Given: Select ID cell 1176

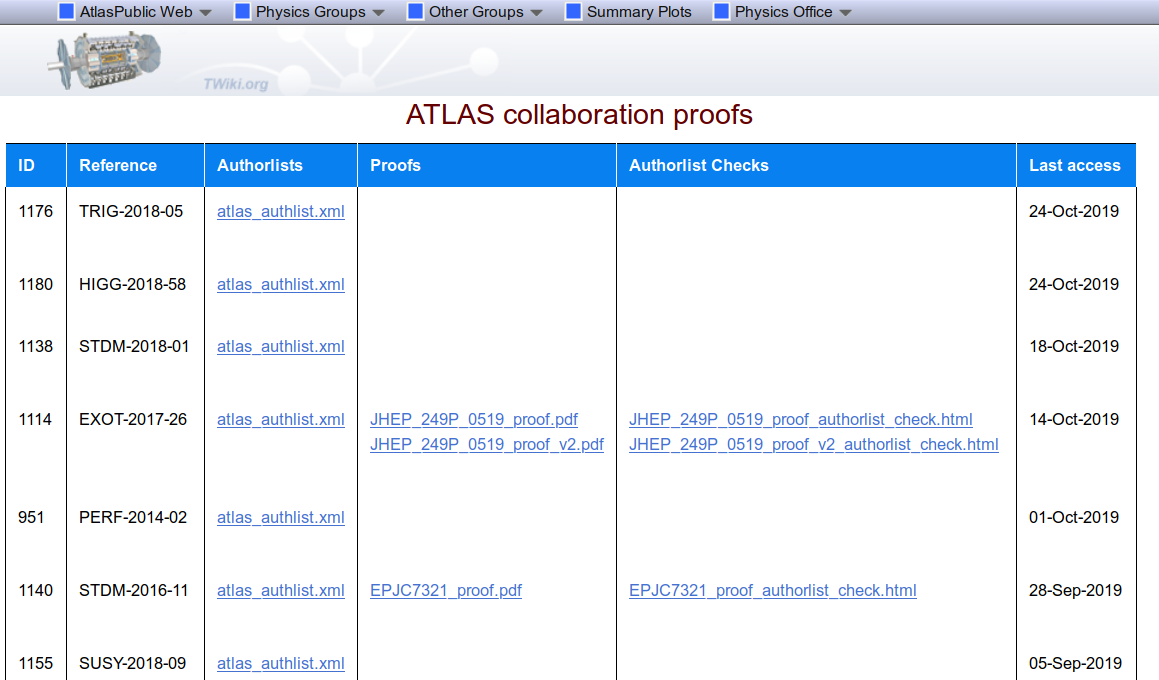Looking at the screenshot, I should (35, 211).
